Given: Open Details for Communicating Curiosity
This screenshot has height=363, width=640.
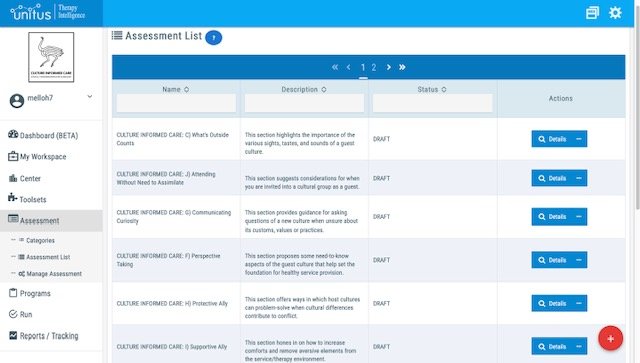Looking at the screenshot, I should coord(552,216).
